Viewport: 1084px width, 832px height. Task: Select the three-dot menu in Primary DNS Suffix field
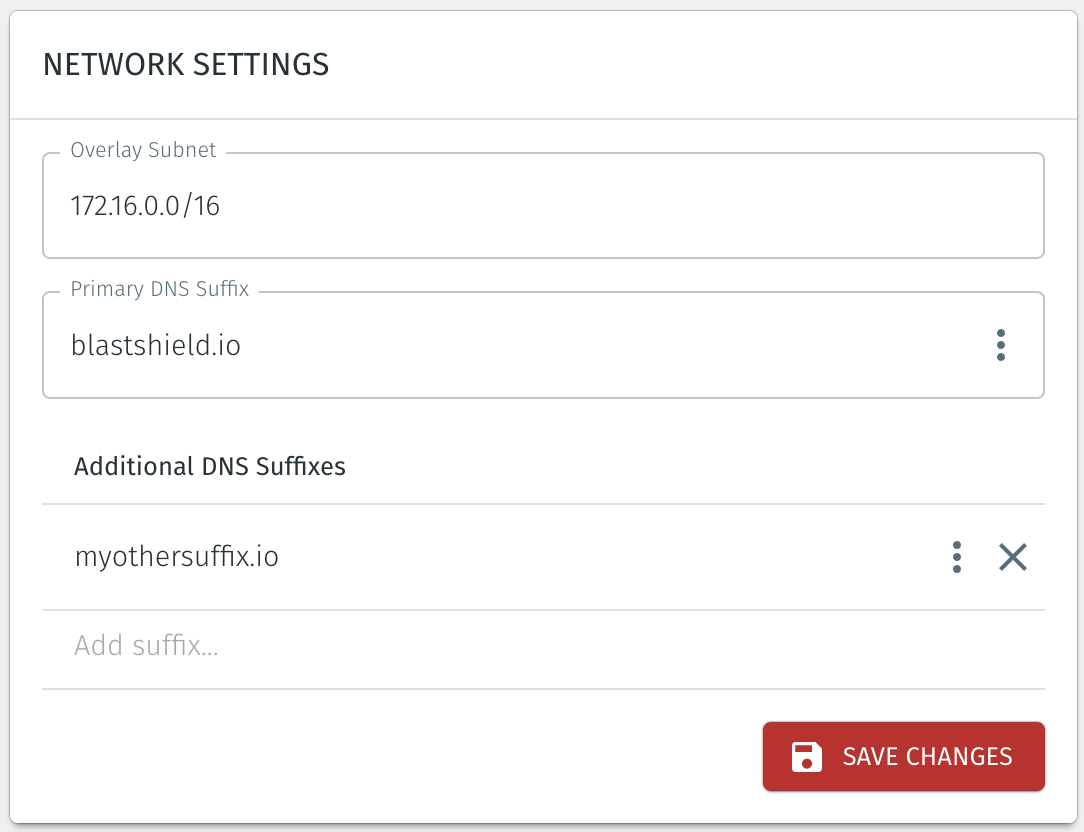pos(1000,345)
